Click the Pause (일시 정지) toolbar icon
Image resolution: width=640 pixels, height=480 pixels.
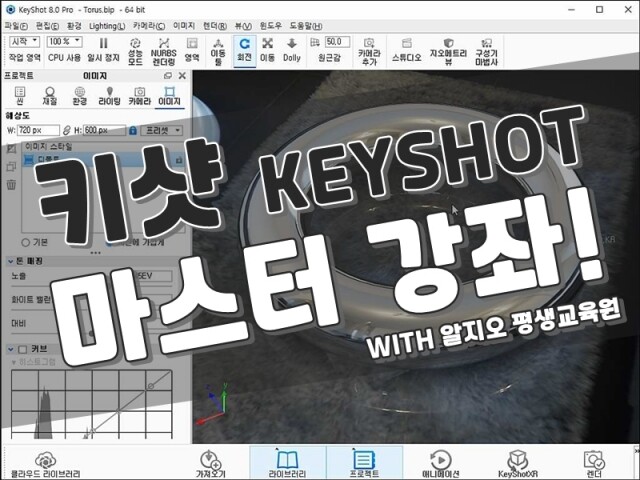[103, 49]
